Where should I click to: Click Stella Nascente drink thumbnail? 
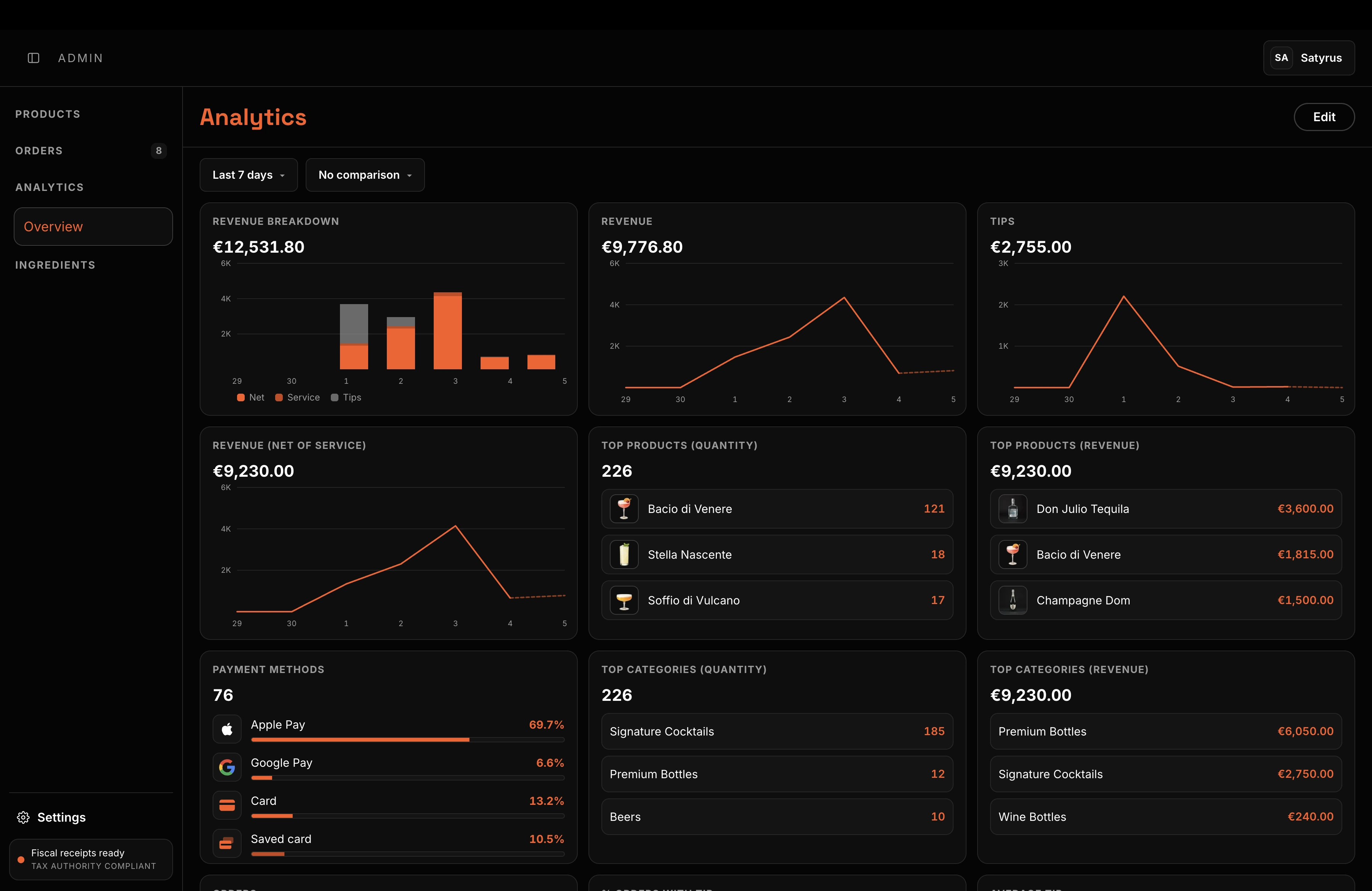coord(624,554)
